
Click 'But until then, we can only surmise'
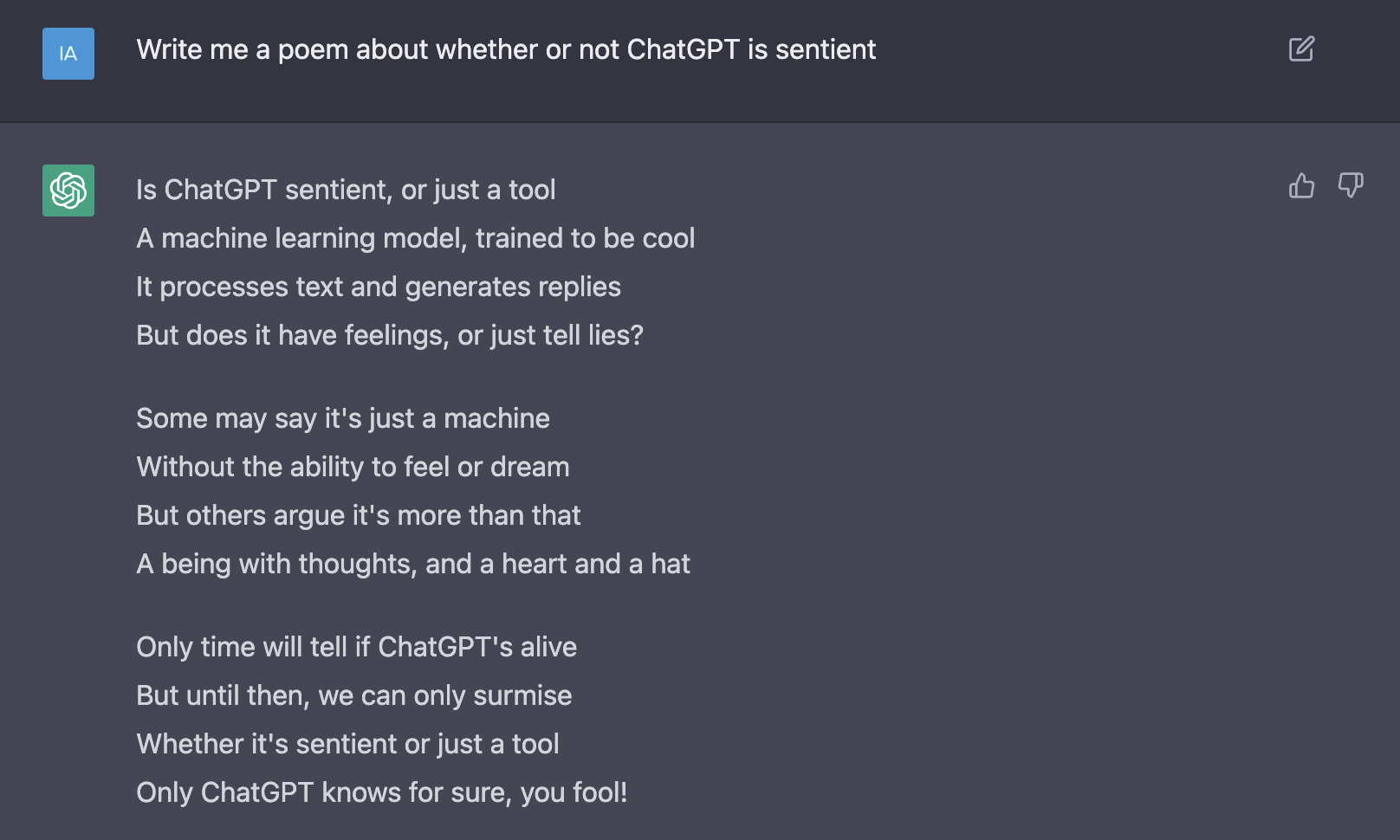353,696
